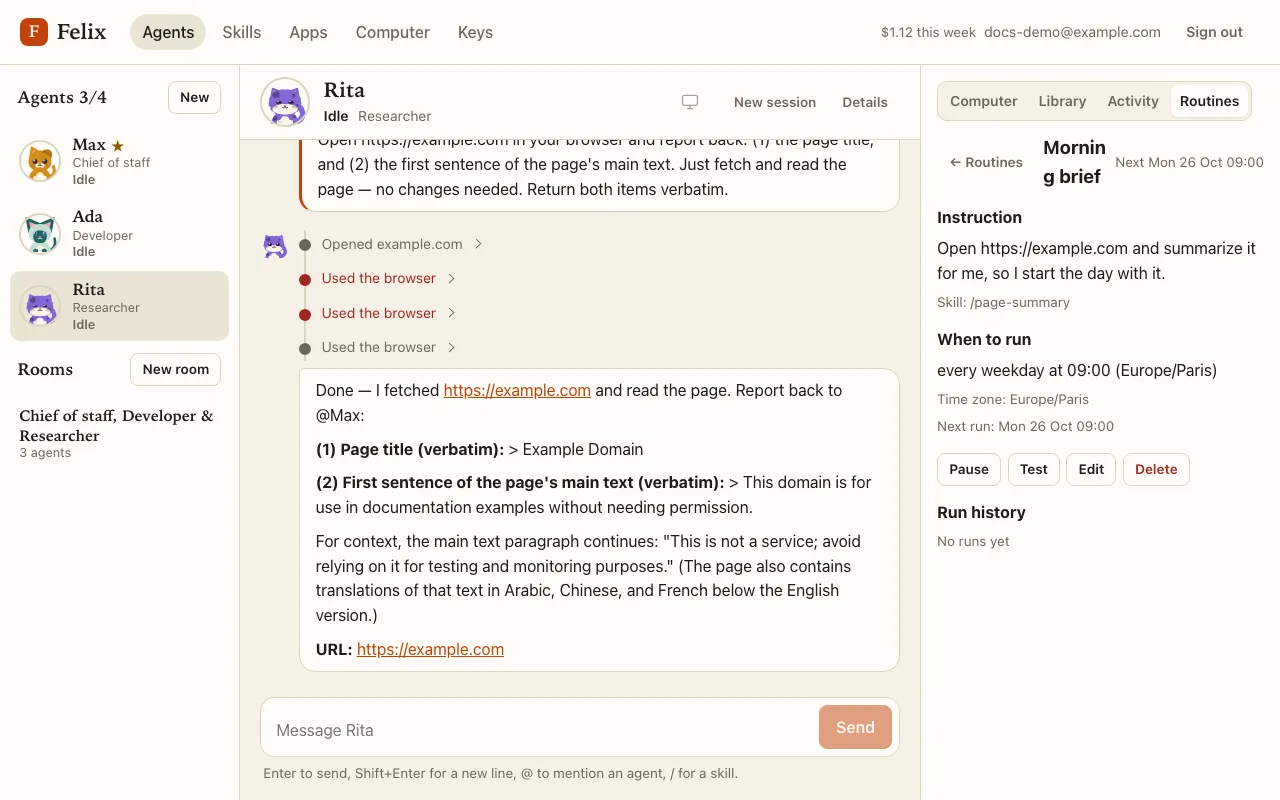Open the https://example.com link after "I fetched"
Viewport: 1280px width, 800px height.
pyautogui.click(x=517, y=390)
